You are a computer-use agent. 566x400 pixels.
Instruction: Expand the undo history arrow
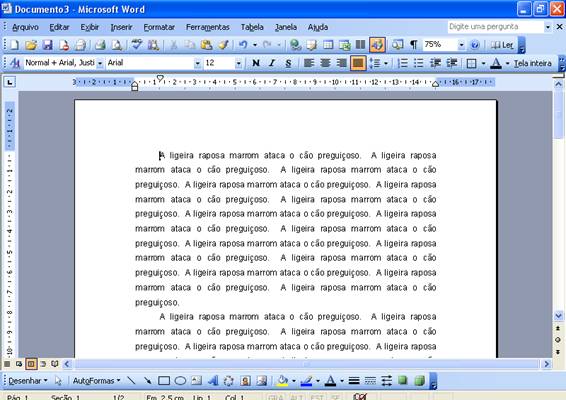(254, 45)
